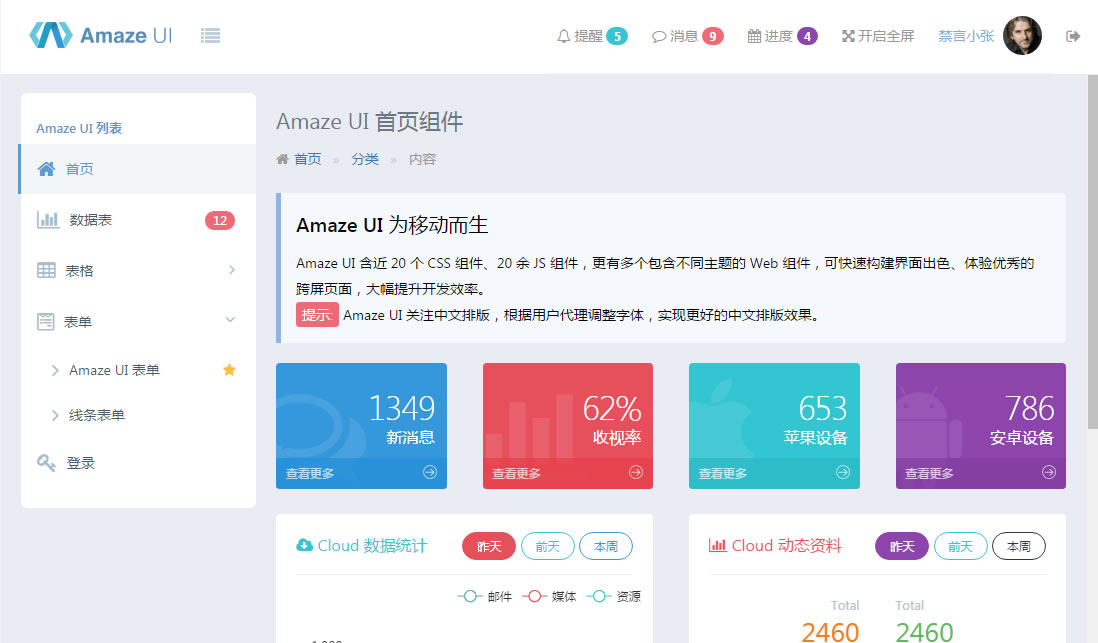Click the 进度 badge showing 4
The image size is (1098, 643).
click(807, 36)
